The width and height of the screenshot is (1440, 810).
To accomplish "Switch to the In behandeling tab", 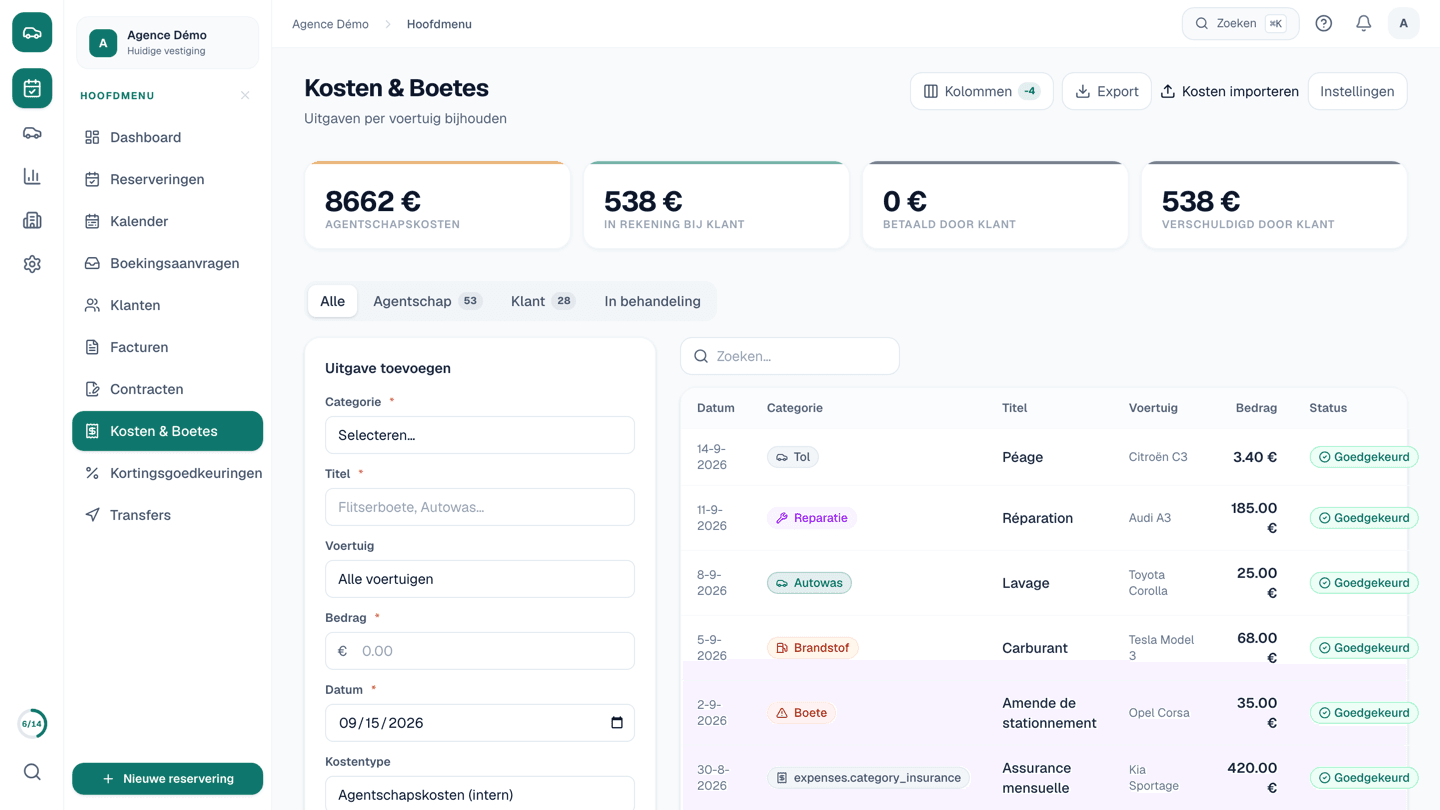I will [652, 301].
